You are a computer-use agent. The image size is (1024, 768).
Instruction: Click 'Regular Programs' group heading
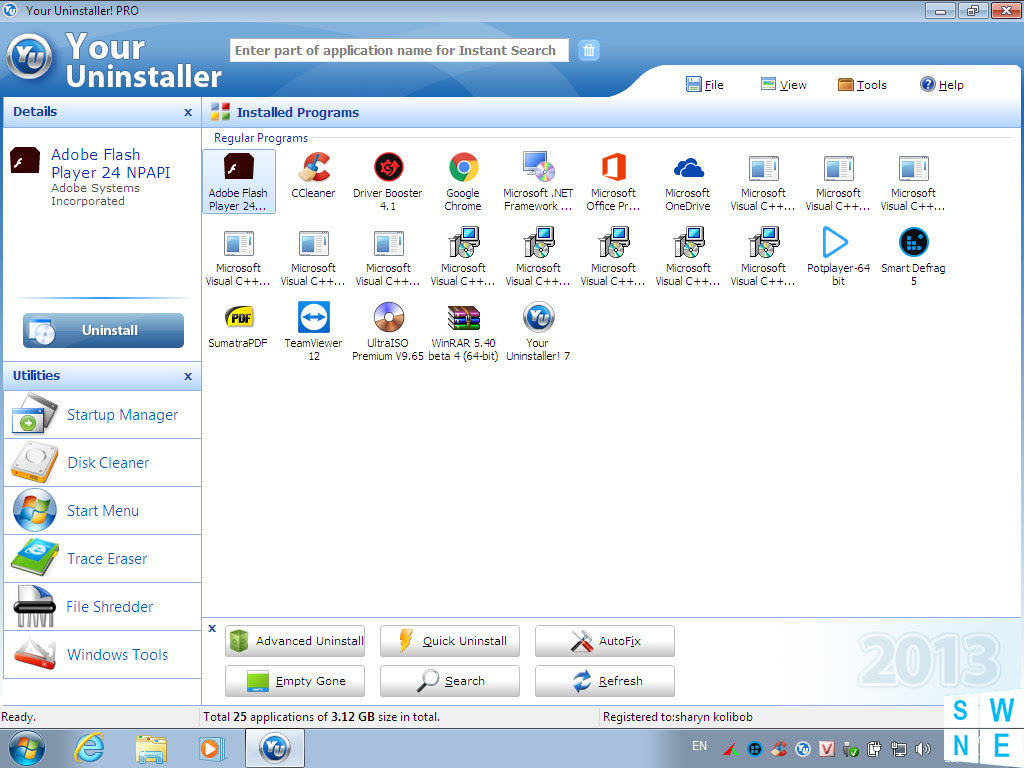pyautogui.click(x=261, y=138)
